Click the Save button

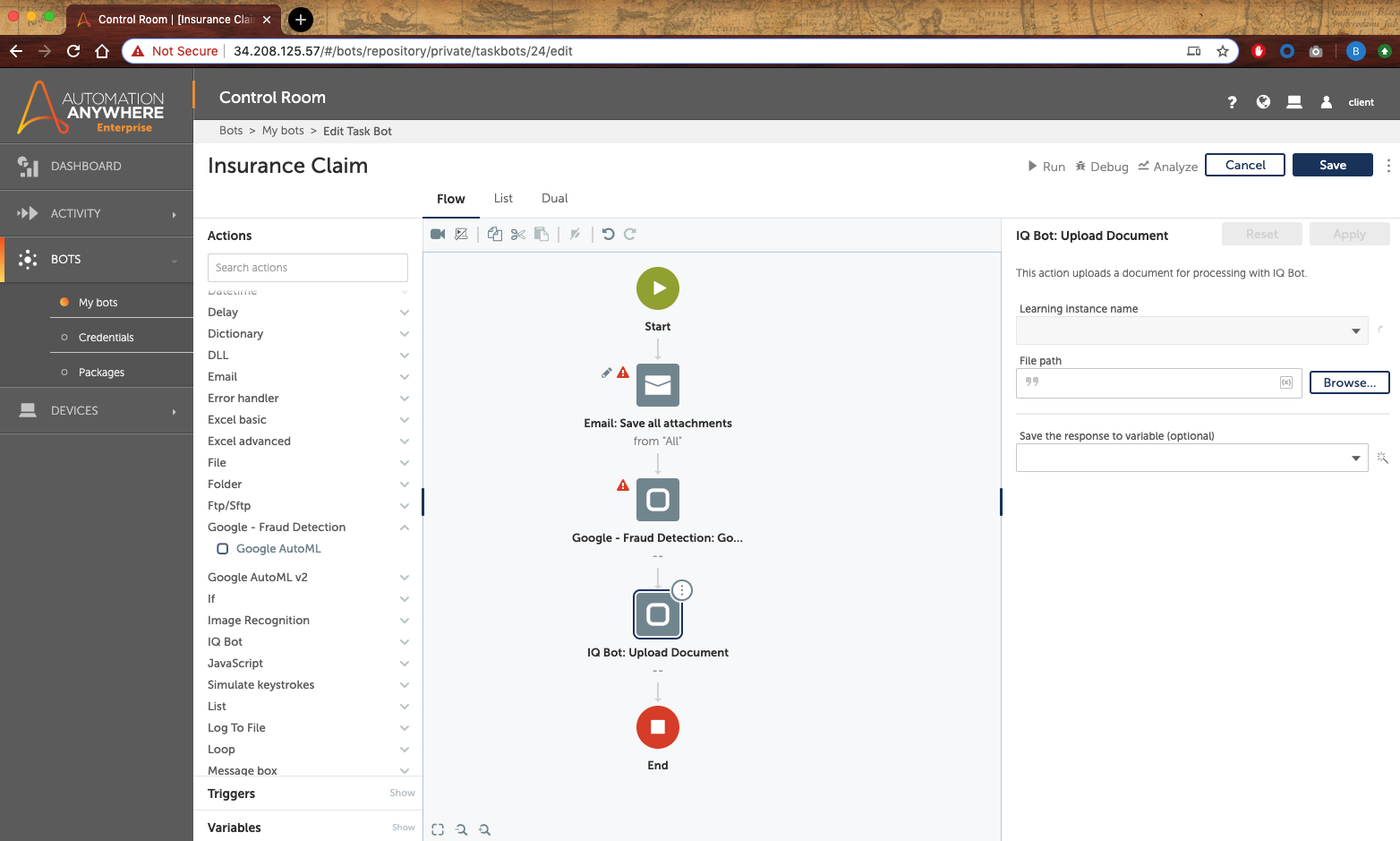1332,165
